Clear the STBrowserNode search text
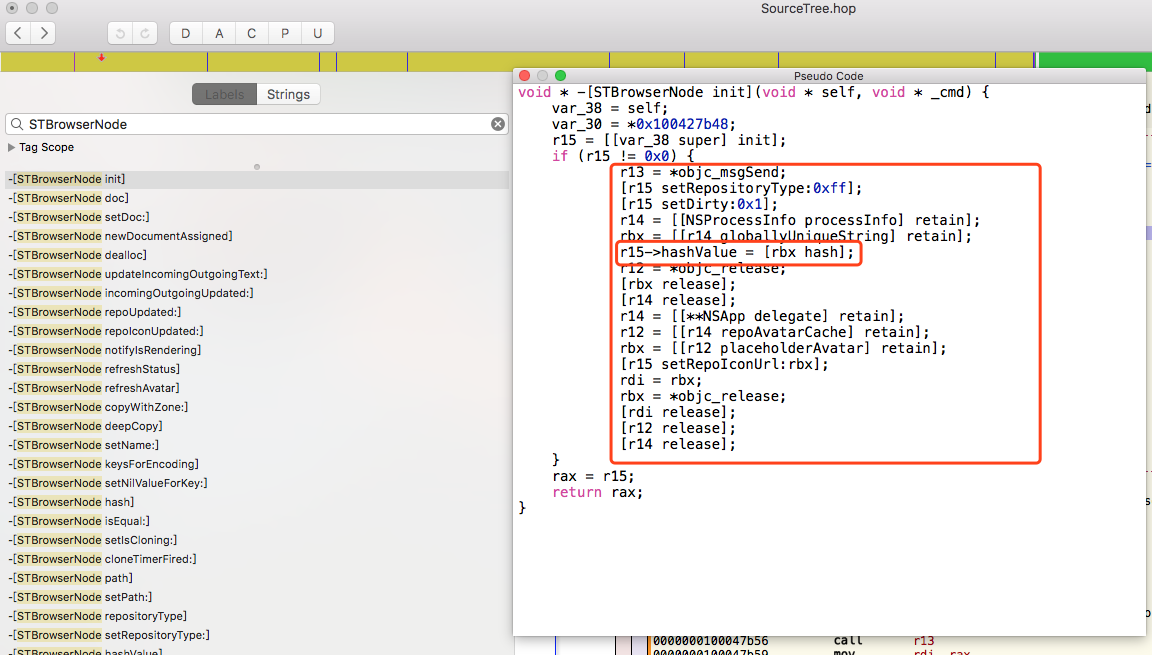The image size is (1152, 655). [497, 124]
